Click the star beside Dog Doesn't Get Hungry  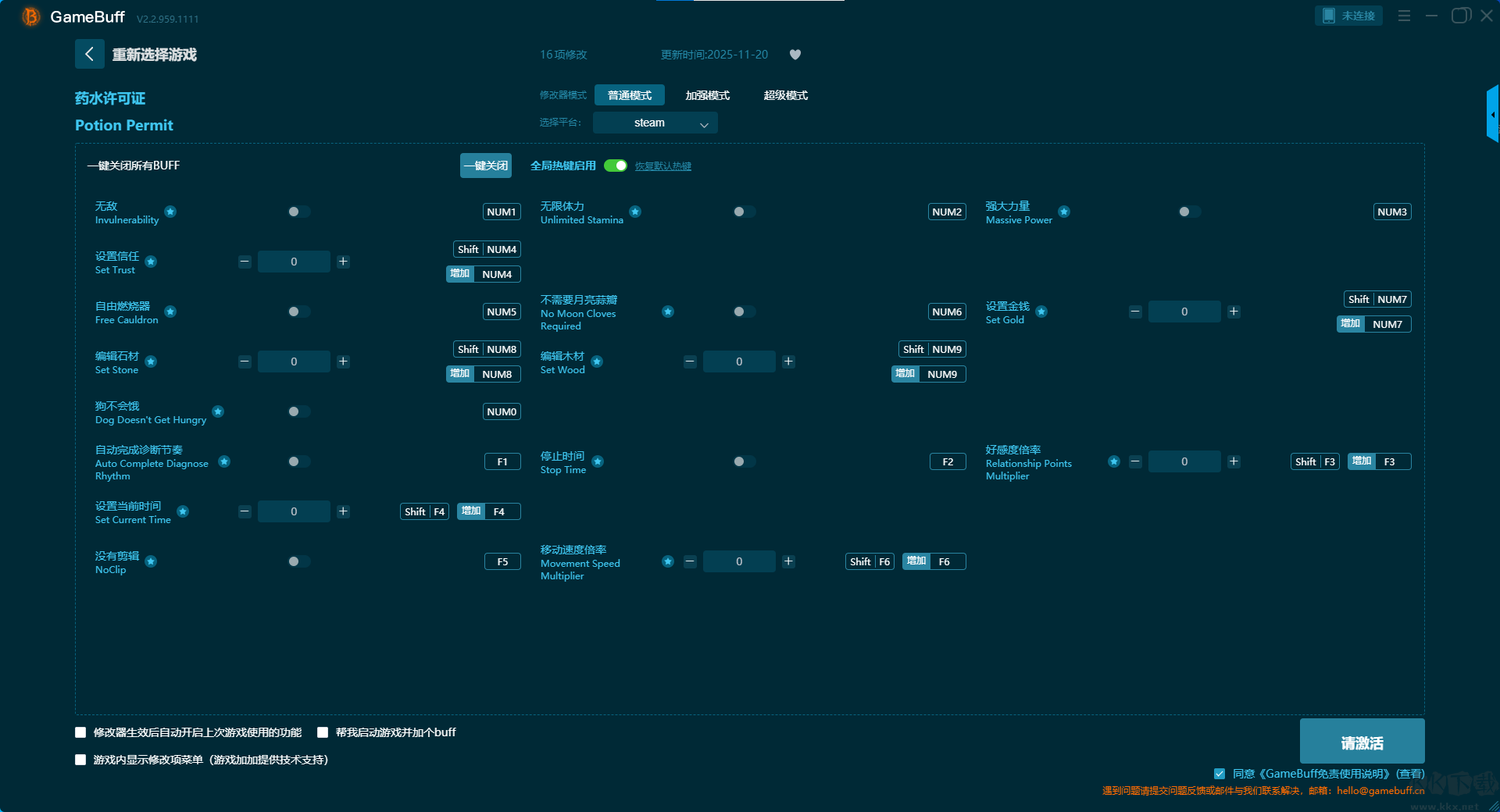(218, 411)
